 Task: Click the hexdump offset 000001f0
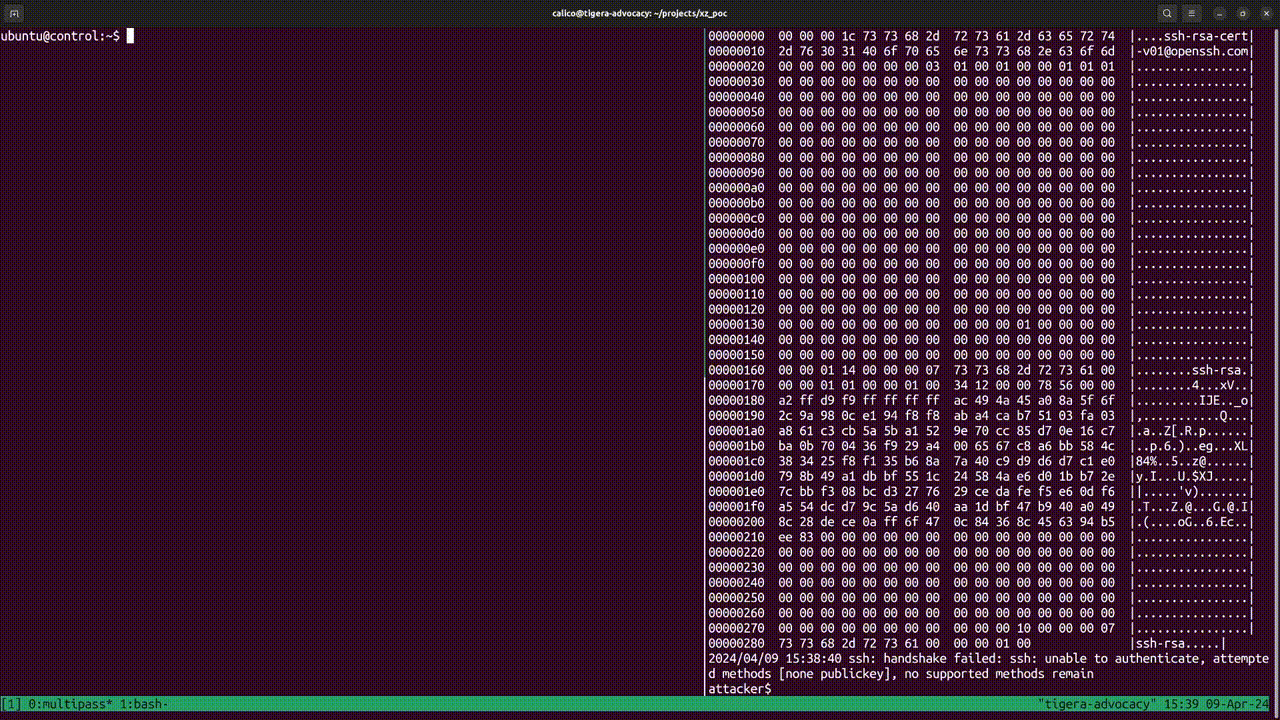pyautogui.click(x=736, y=506)
